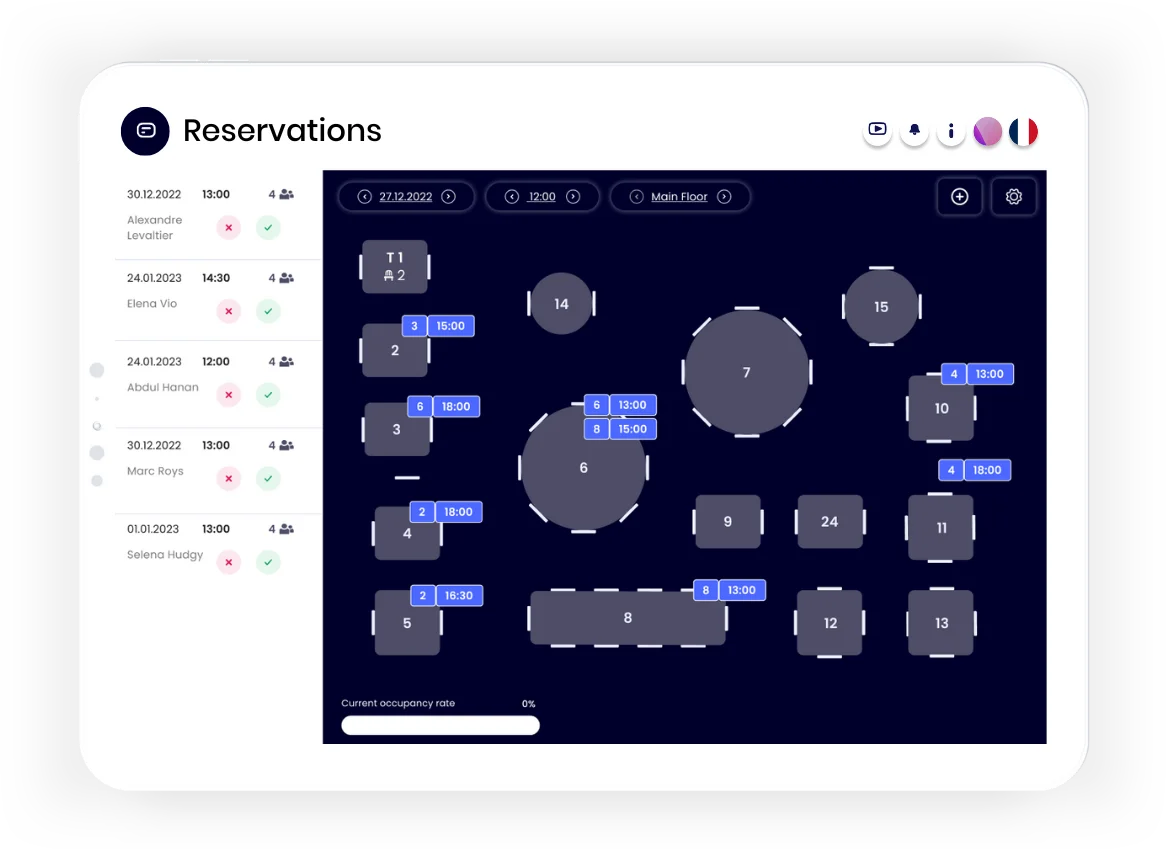Open the purple user avatar

pos(988,132)
